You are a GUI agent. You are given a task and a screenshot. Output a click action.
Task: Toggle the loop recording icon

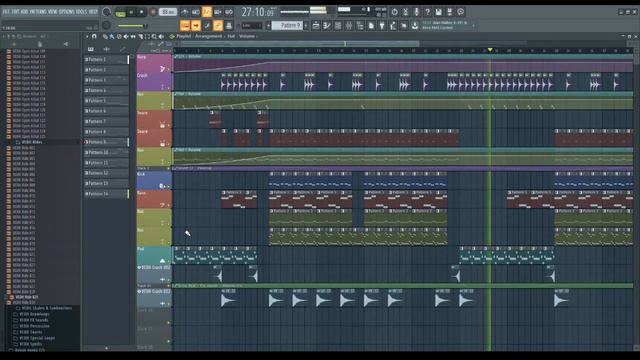(x=229, y=12)
